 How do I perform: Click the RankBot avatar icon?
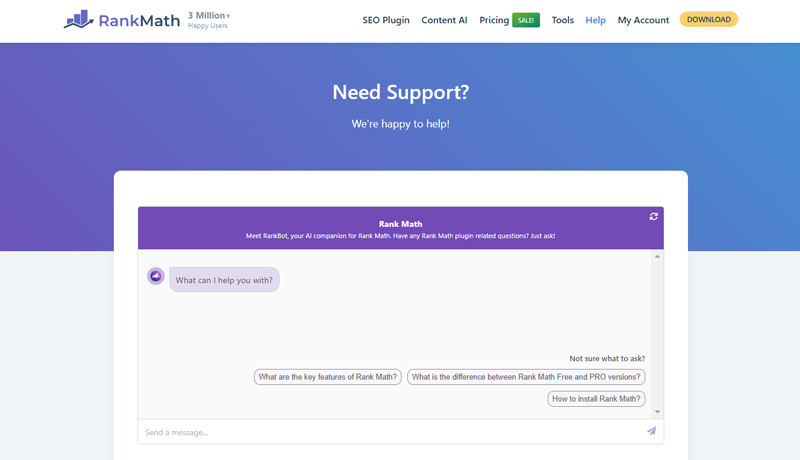point(156,276)
